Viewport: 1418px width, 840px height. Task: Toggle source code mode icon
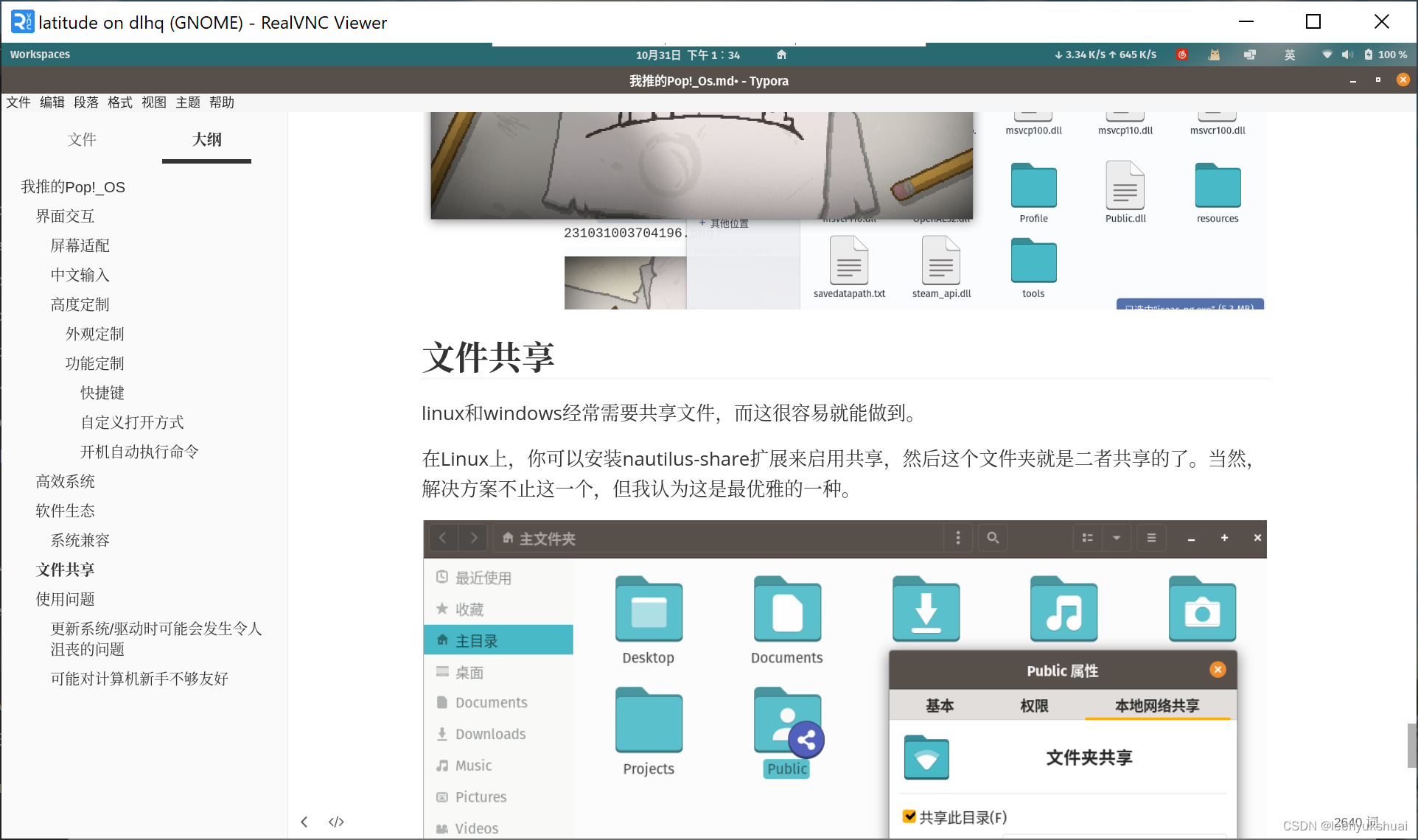[336, 822]
